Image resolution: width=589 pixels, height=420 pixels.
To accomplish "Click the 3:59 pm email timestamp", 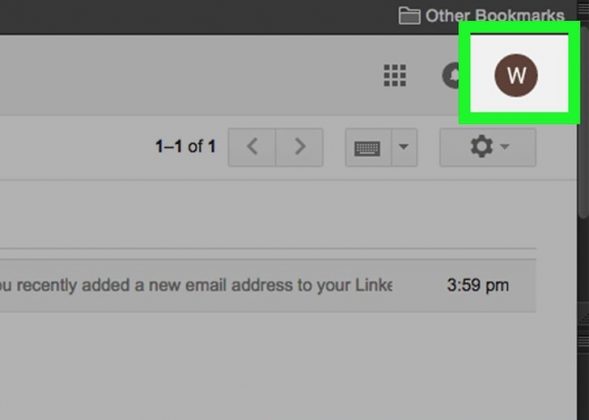I will point(478,285).
